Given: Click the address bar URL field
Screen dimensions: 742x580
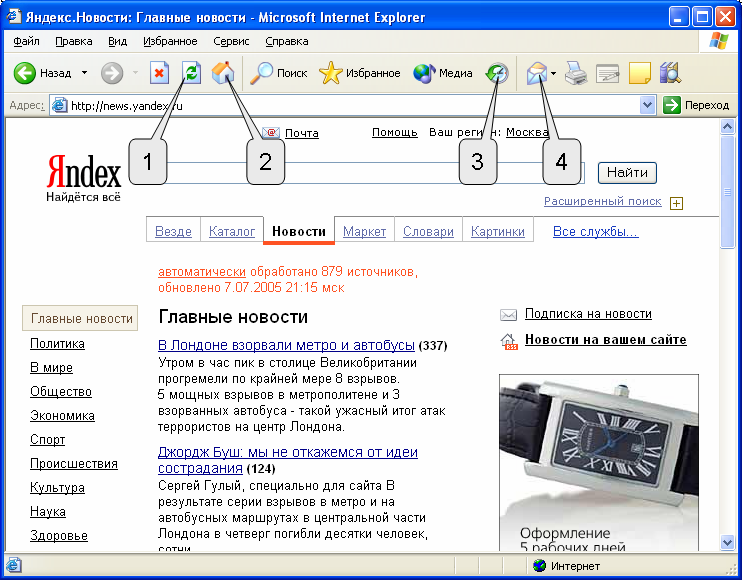Looking at the screenshot, I should pyautogui.click(x=353, y=105).
